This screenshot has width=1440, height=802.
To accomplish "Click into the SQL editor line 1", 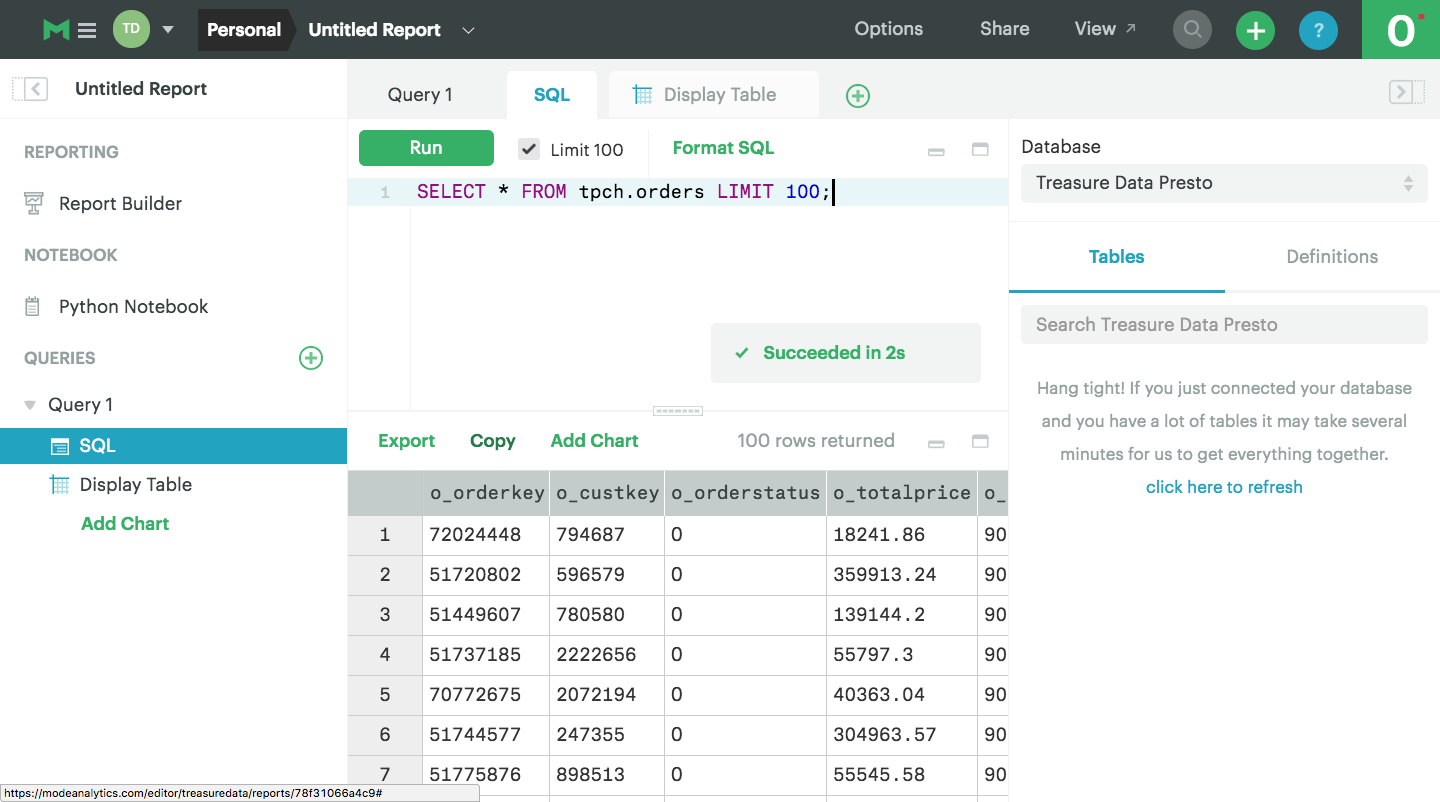I will 707,192.
